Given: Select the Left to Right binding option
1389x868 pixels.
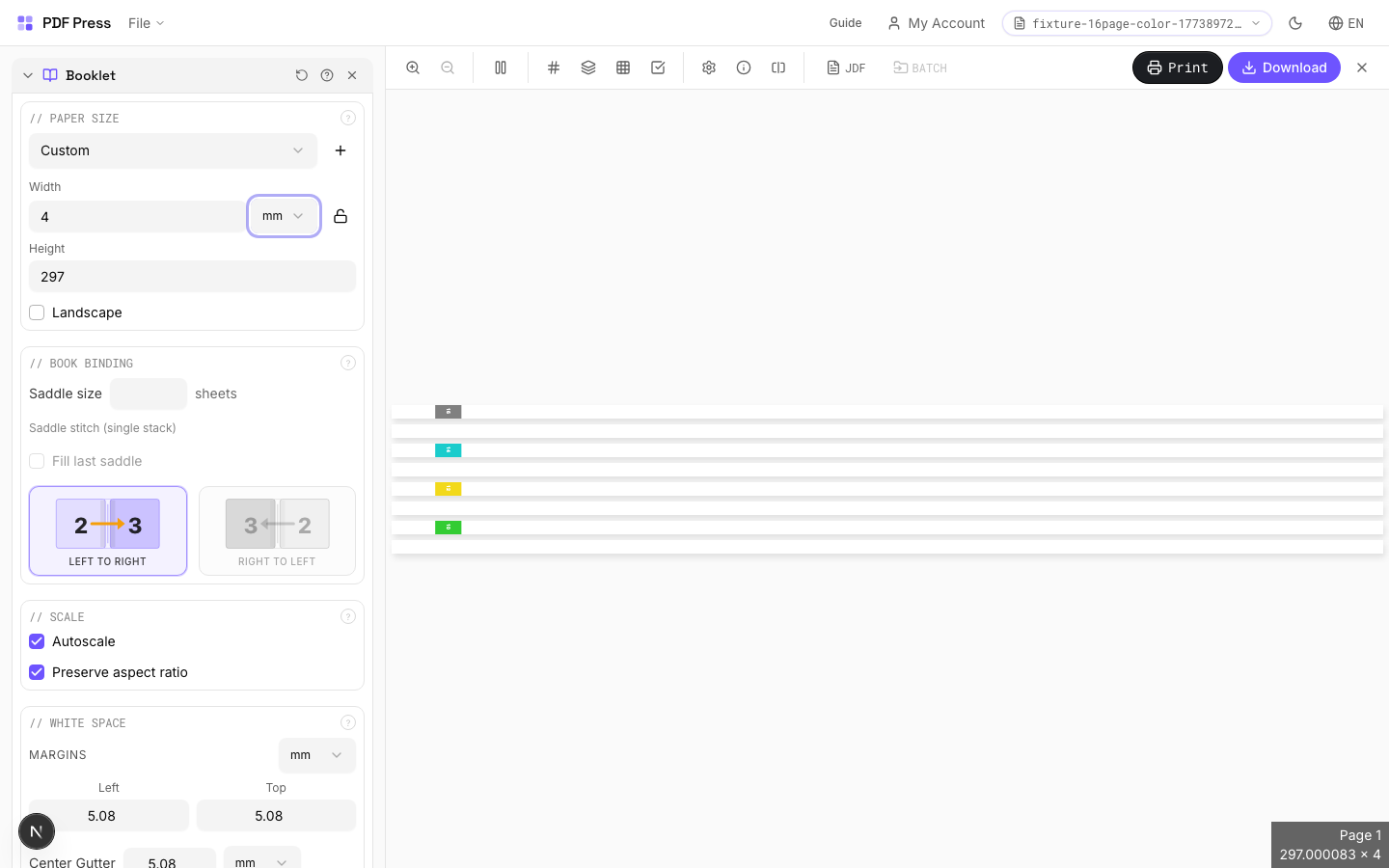Looking at the screenshot, I should click(107, 530).
